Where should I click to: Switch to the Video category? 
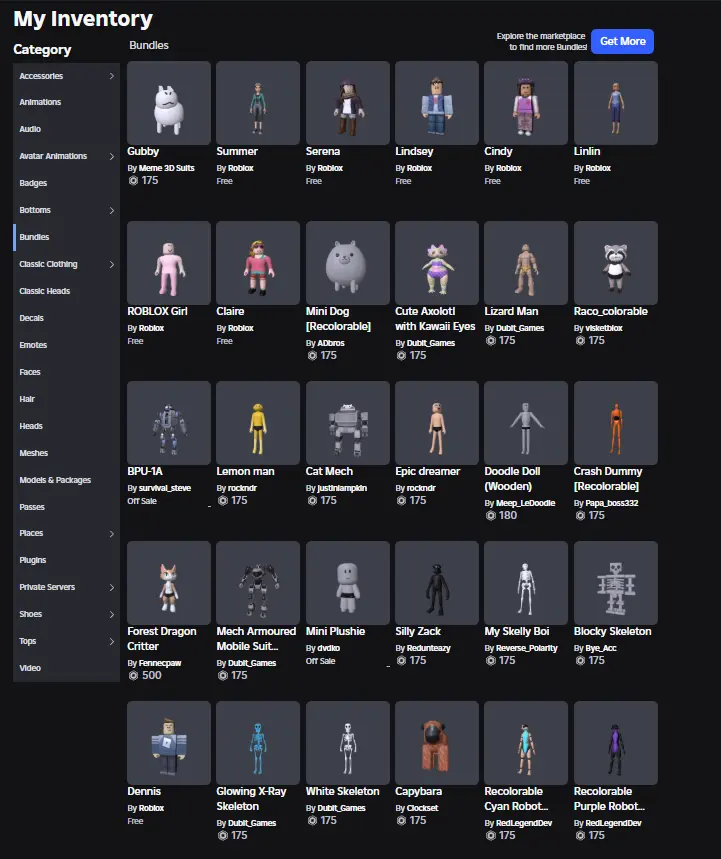(x=66, y=668)
